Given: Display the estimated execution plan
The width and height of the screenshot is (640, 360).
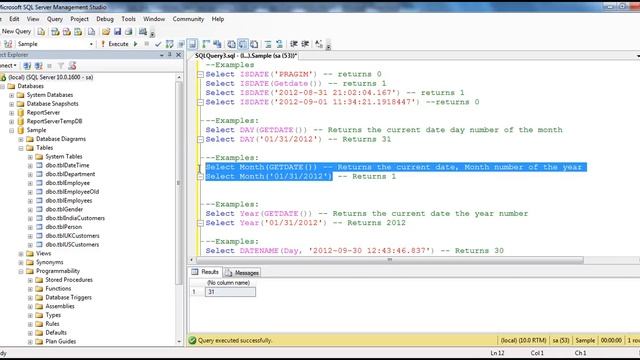Looking at the screenshot, I should point(169,44).
